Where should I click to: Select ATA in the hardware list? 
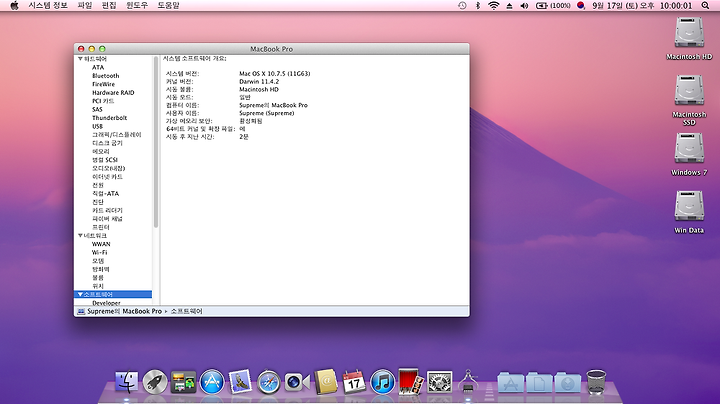pos(98,67)
